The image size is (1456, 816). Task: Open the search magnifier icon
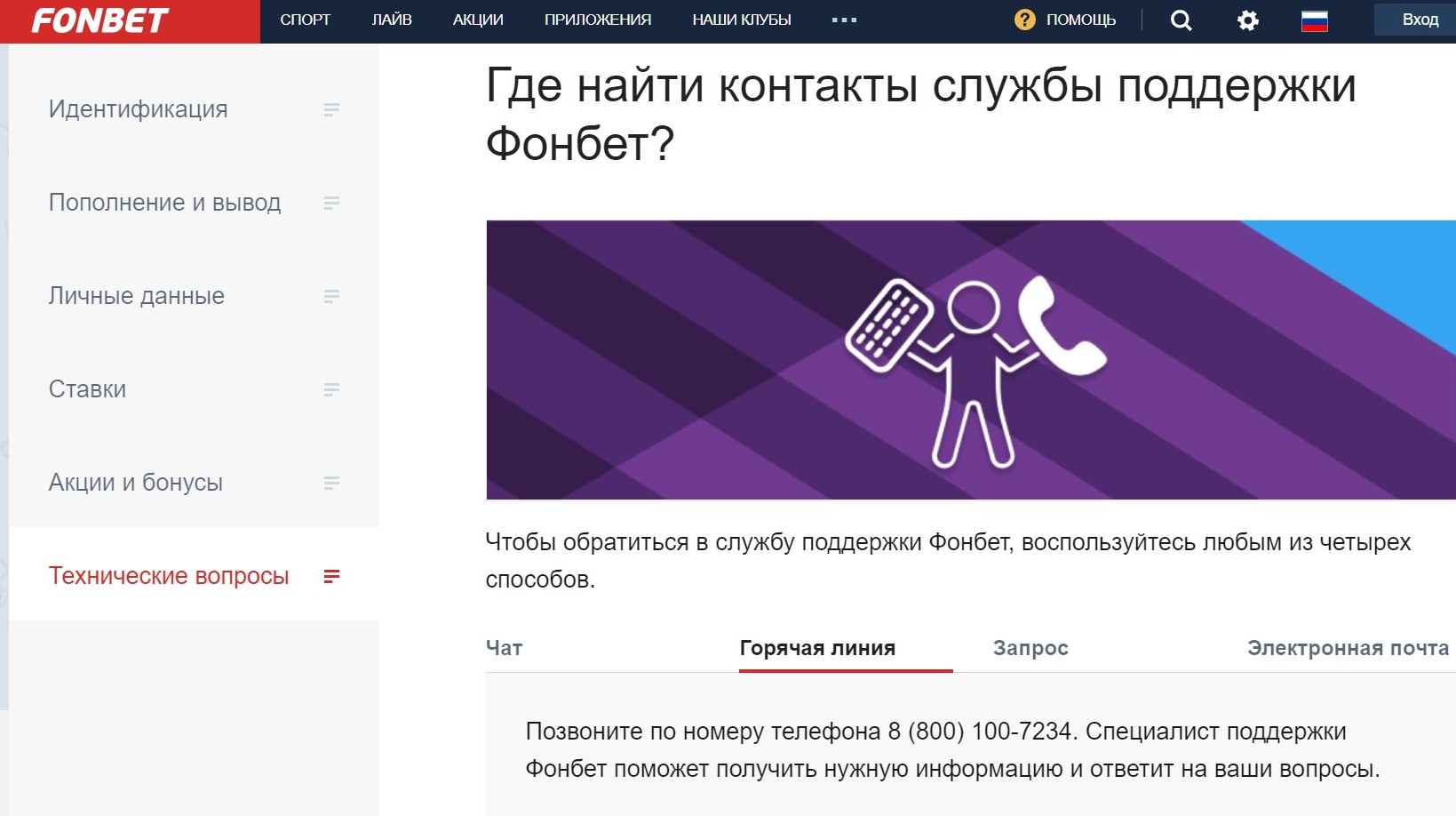point(1181,20)
